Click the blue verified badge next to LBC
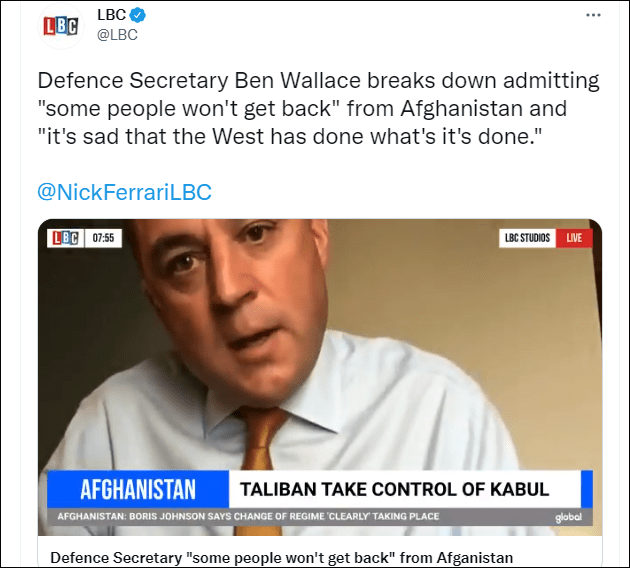Image resolution: width=630 pixels, height=568 pixels. click(138, 16)
